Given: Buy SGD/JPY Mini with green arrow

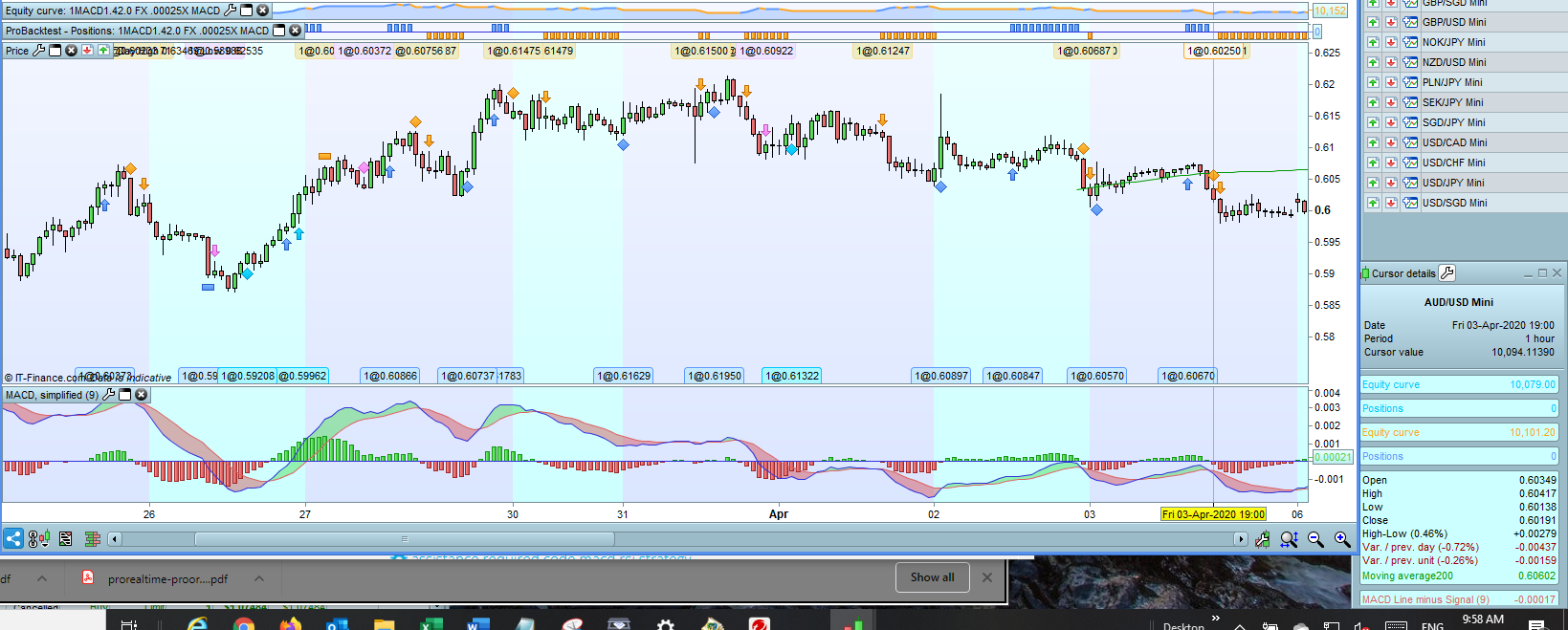Looking at the screenshot, I should coord(1373,122).
